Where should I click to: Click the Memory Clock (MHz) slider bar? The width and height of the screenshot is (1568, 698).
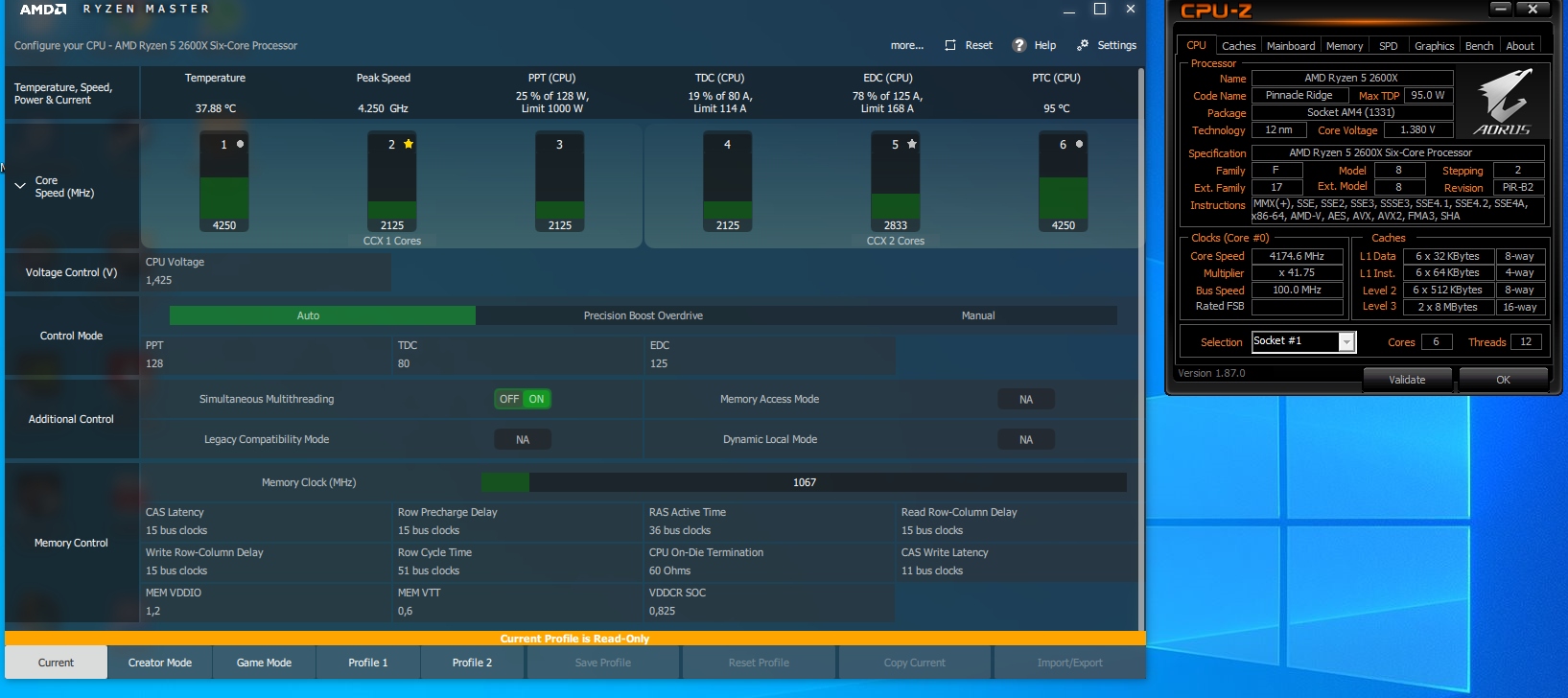(804, 482)
